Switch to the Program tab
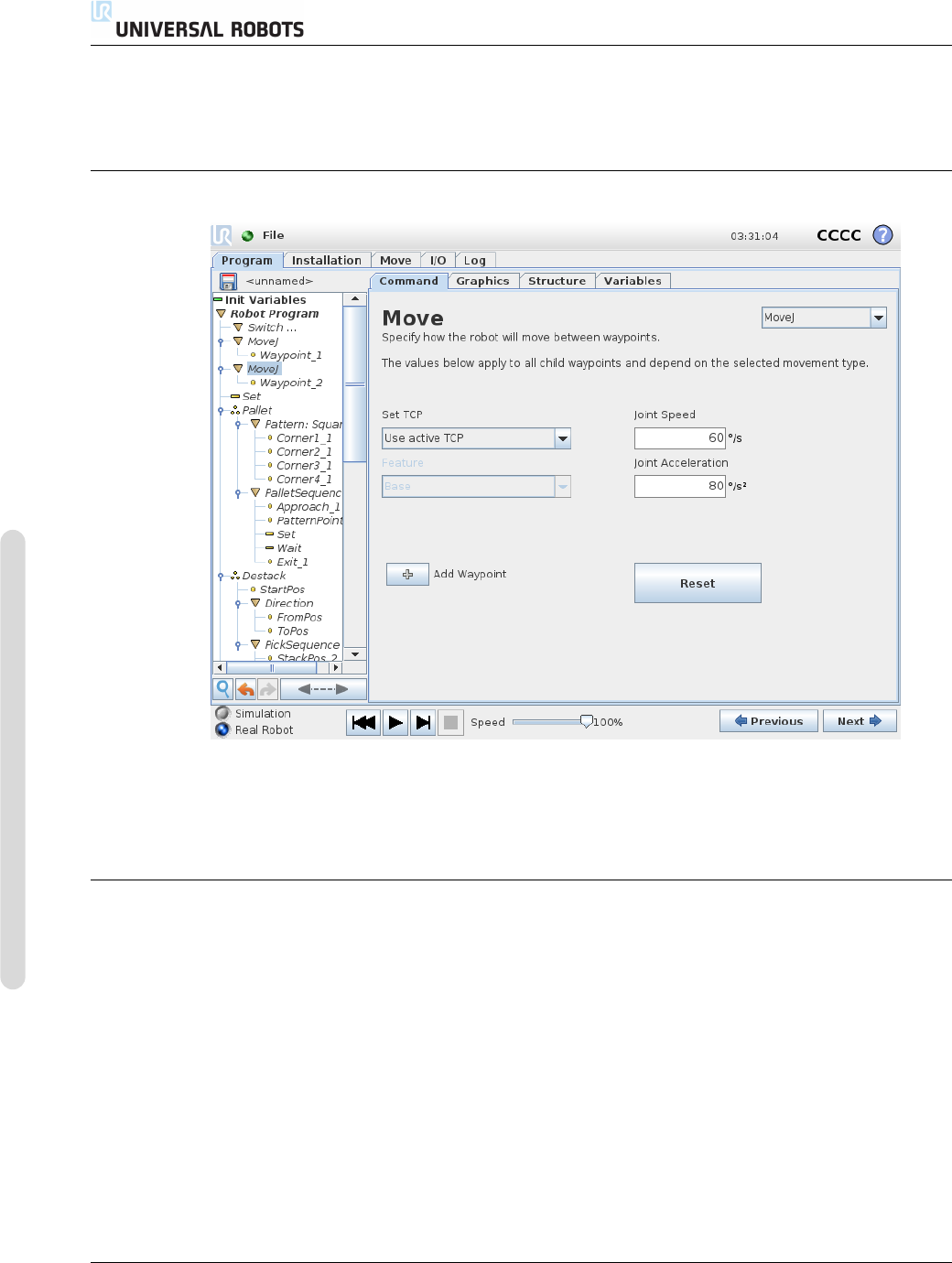The image size is (952, 1263). [247, 261]
